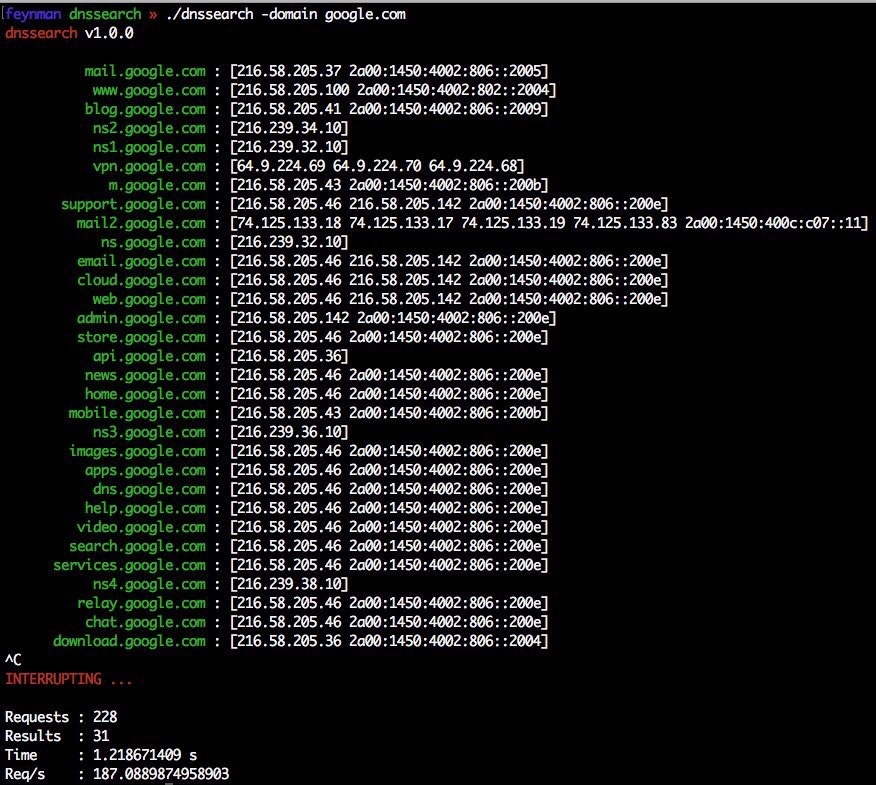876x785 pixels.
Task: Click the 'Requests : 228' statistic
Action: click(61, 717)
